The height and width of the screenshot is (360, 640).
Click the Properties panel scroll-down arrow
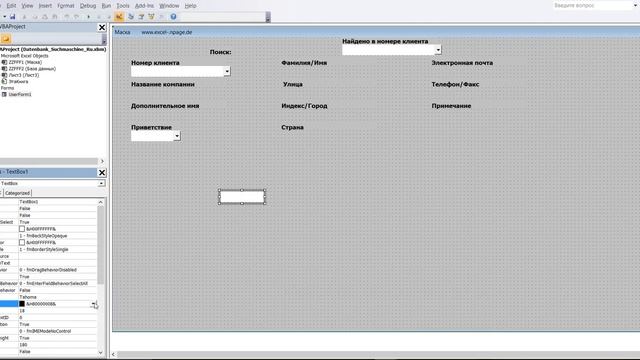(x=100, y=352)
